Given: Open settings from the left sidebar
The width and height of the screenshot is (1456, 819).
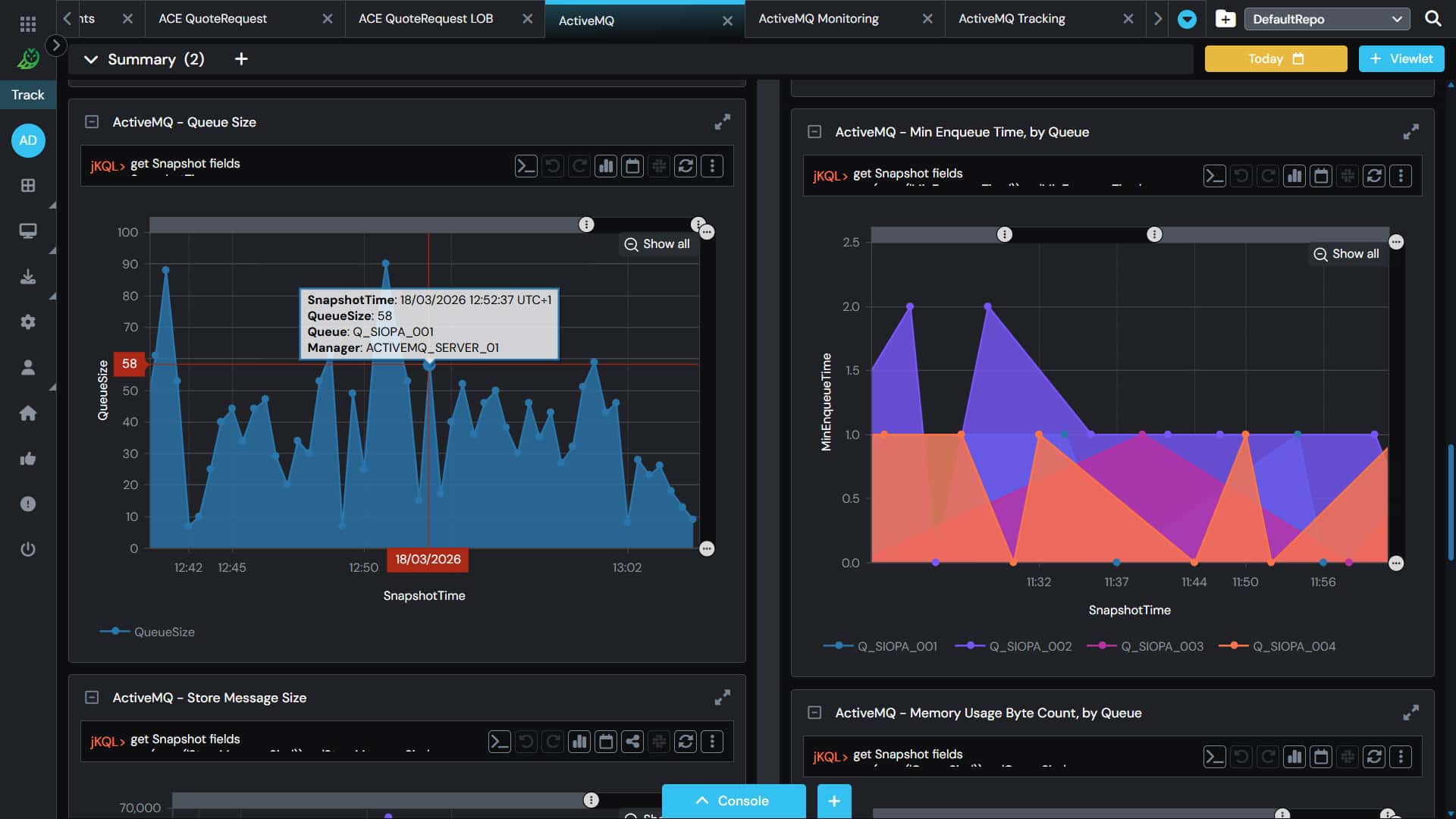Looking at the screenshot, I should click(x=28, y=322).
